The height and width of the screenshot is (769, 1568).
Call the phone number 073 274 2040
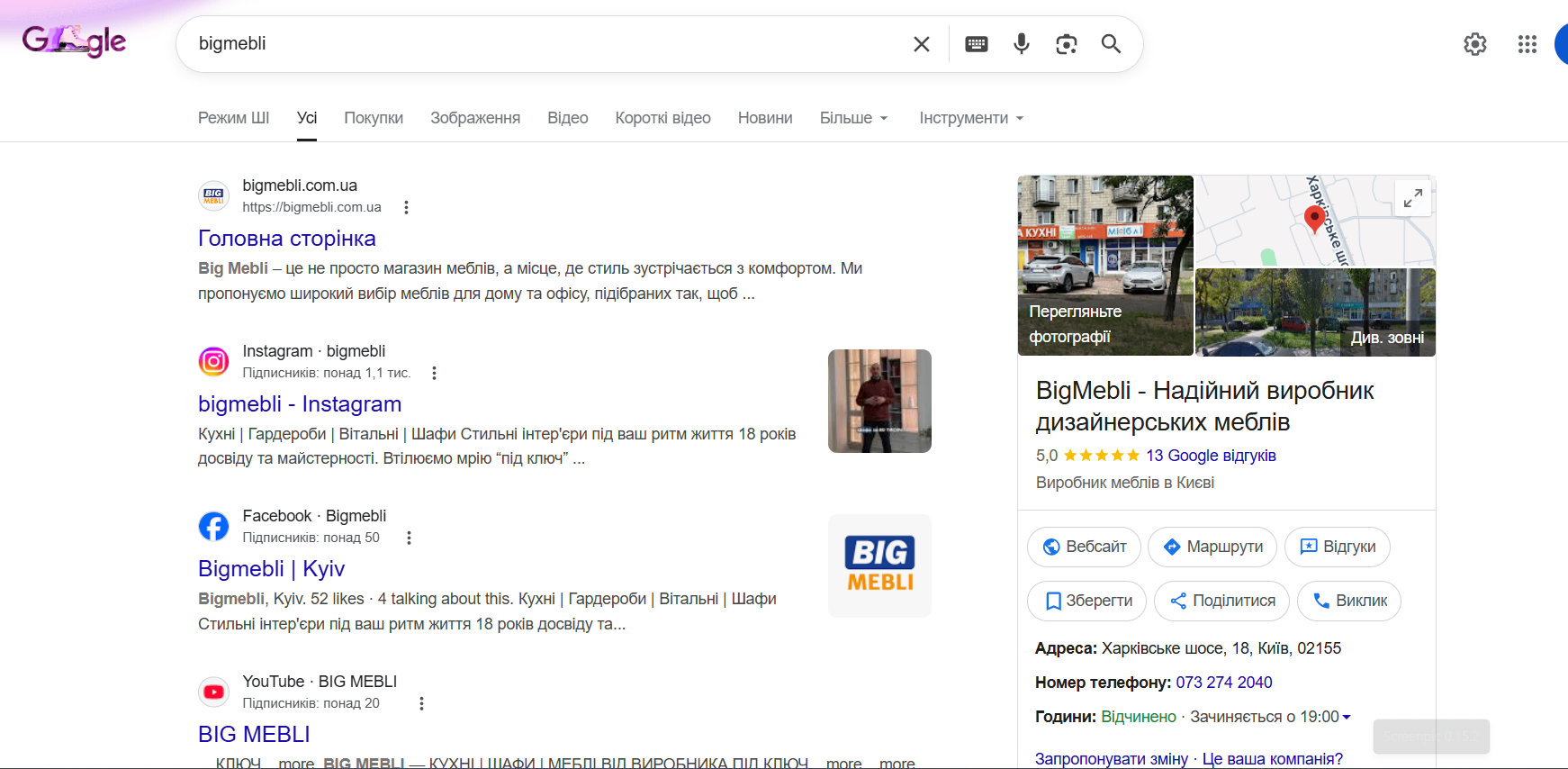[x=1224, y=683]
